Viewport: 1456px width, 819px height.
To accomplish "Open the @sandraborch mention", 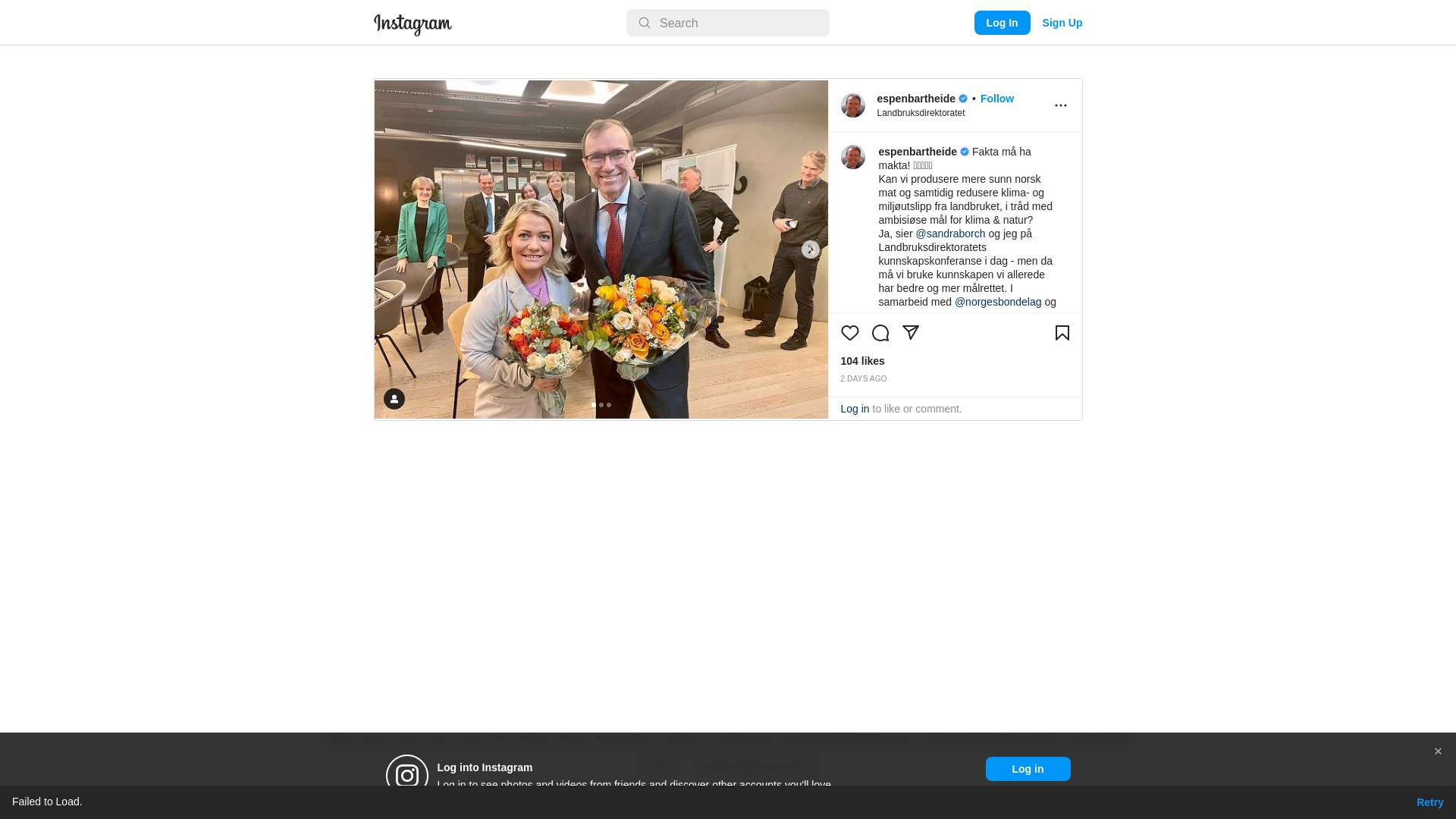I will [x=950, y=234].
